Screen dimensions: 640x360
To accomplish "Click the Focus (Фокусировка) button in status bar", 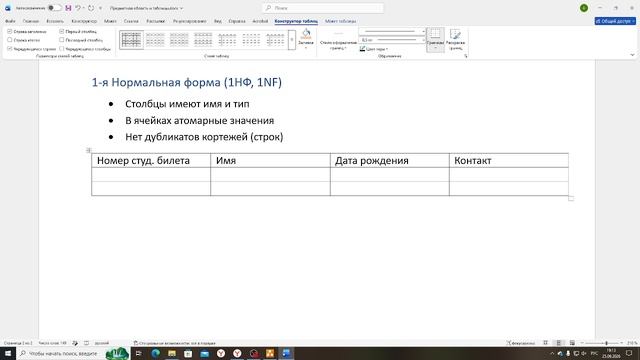I will click(x=520, y=343).
